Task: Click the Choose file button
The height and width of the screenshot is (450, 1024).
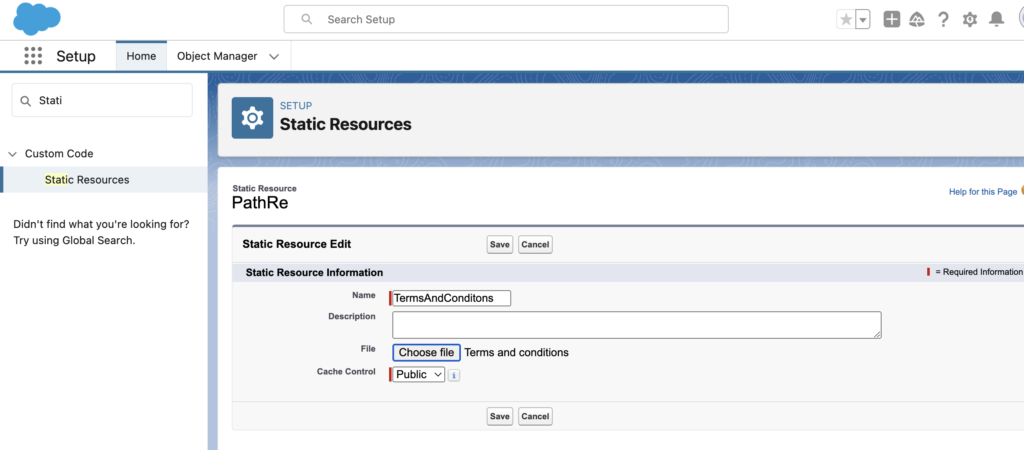Action: coord(426,352)
